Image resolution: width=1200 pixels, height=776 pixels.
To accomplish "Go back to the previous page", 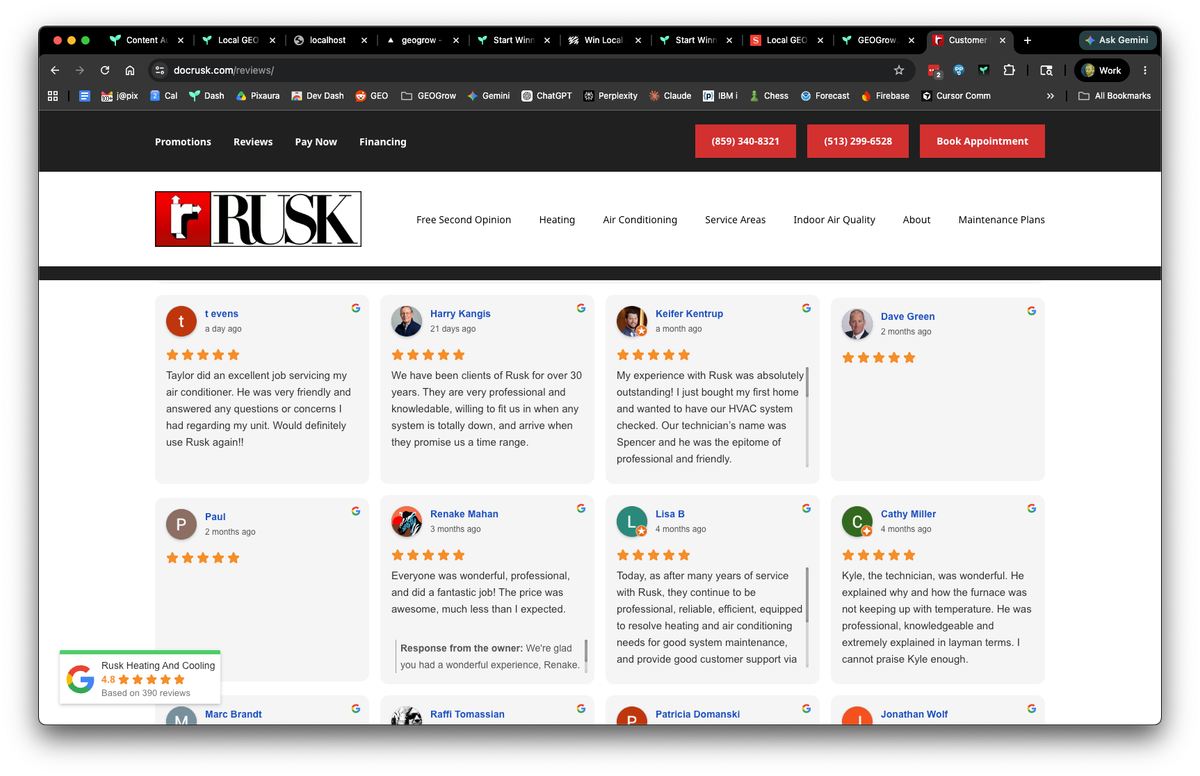I will pos(55,71).
